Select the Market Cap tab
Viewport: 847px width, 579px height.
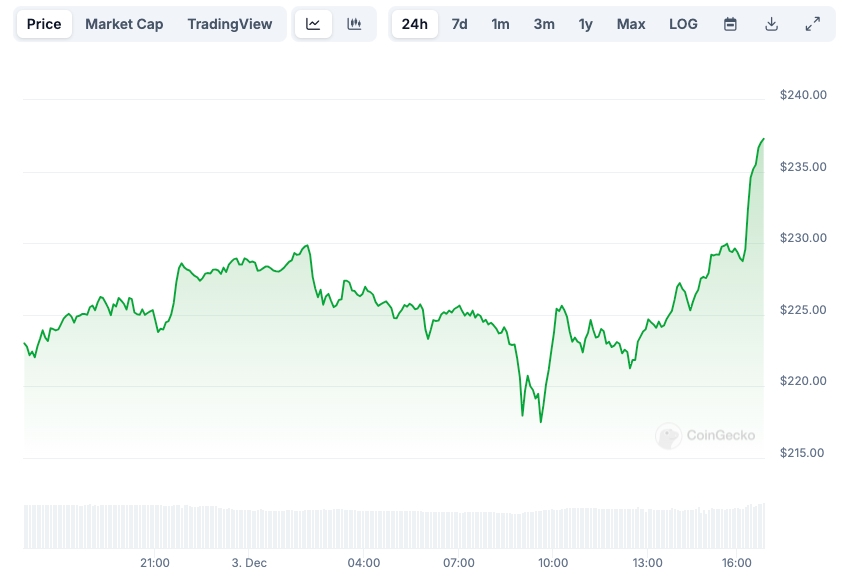click(124, 24)
